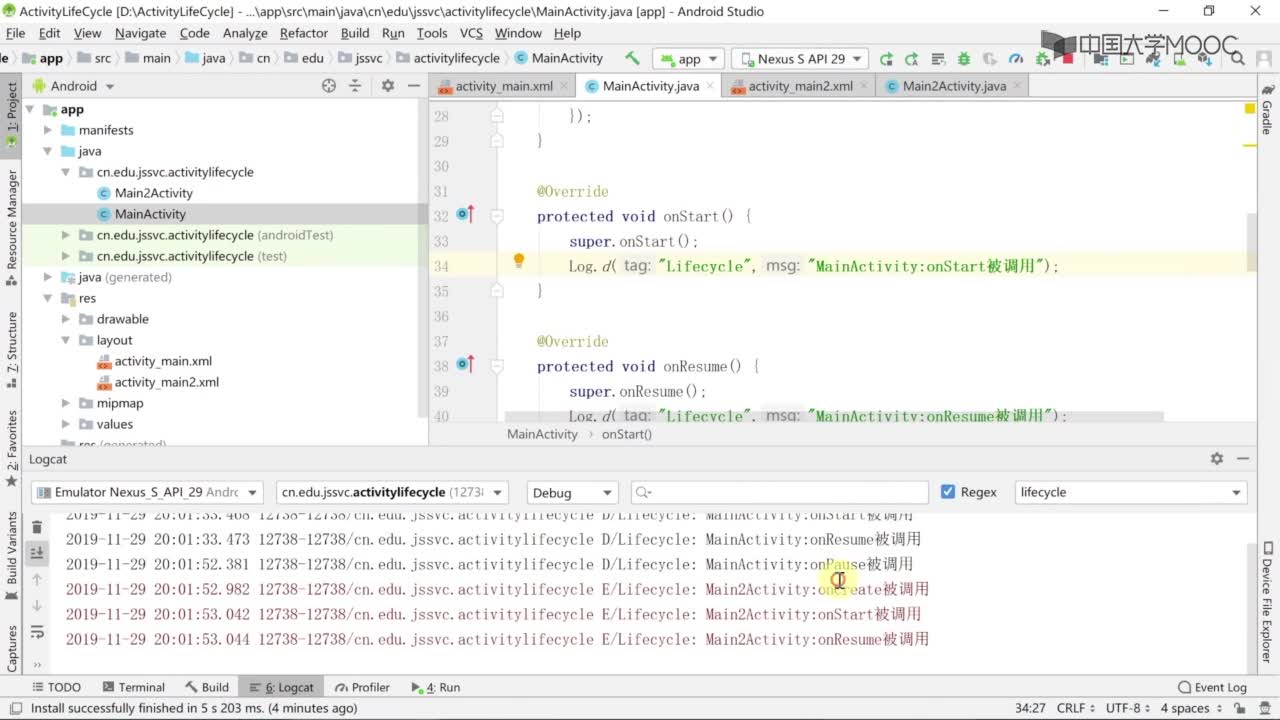Expand more Logcat sidebar actions chevron
The image size is (1280, 720).
click(38, 663)
